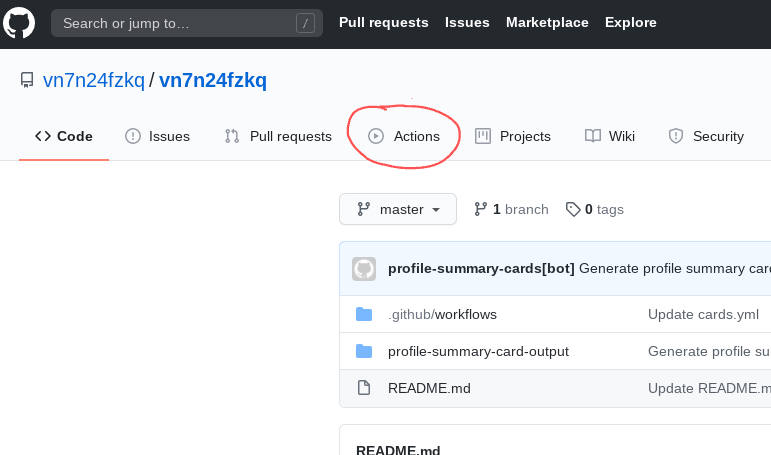Open the Wiki tab
The width and height of the screenshot is (771, 455).
pyautogui.click(x=609, y=136)
